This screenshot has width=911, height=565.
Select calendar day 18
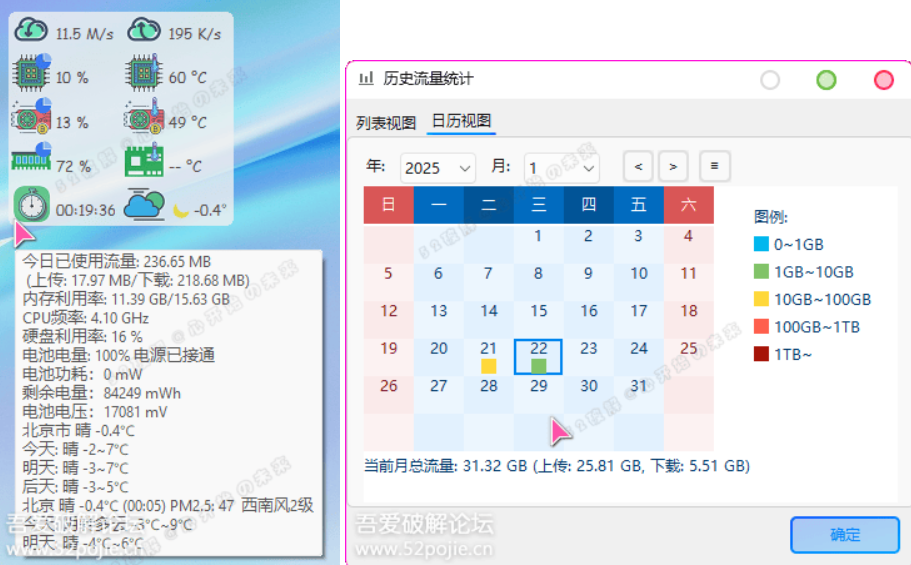pyautogui.click(x=688, y=319)
